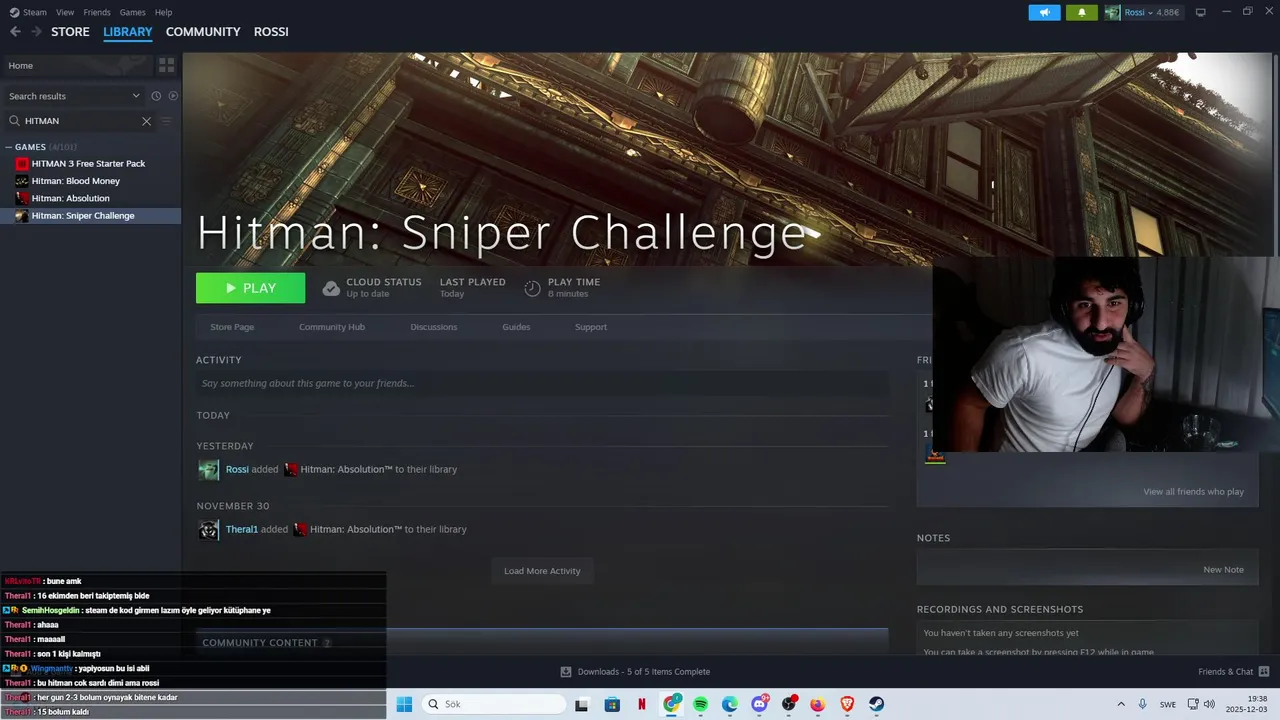This screenshot has height=720, width=1280.
Task: Go forward with the right arrow
Action: click(36, 32)
